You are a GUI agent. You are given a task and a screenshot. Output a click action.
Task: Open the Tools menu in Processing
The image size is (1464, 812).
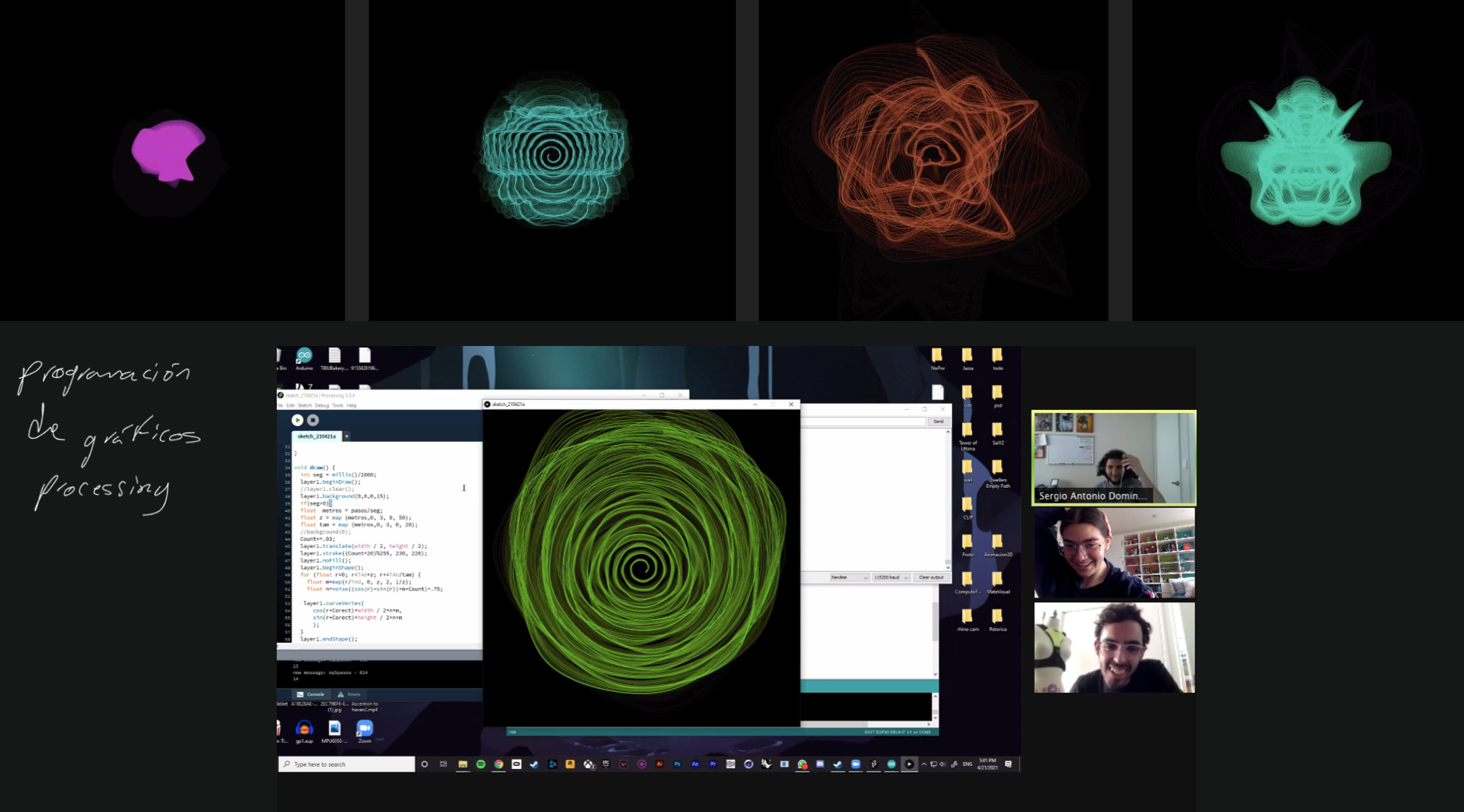point(338,405)
